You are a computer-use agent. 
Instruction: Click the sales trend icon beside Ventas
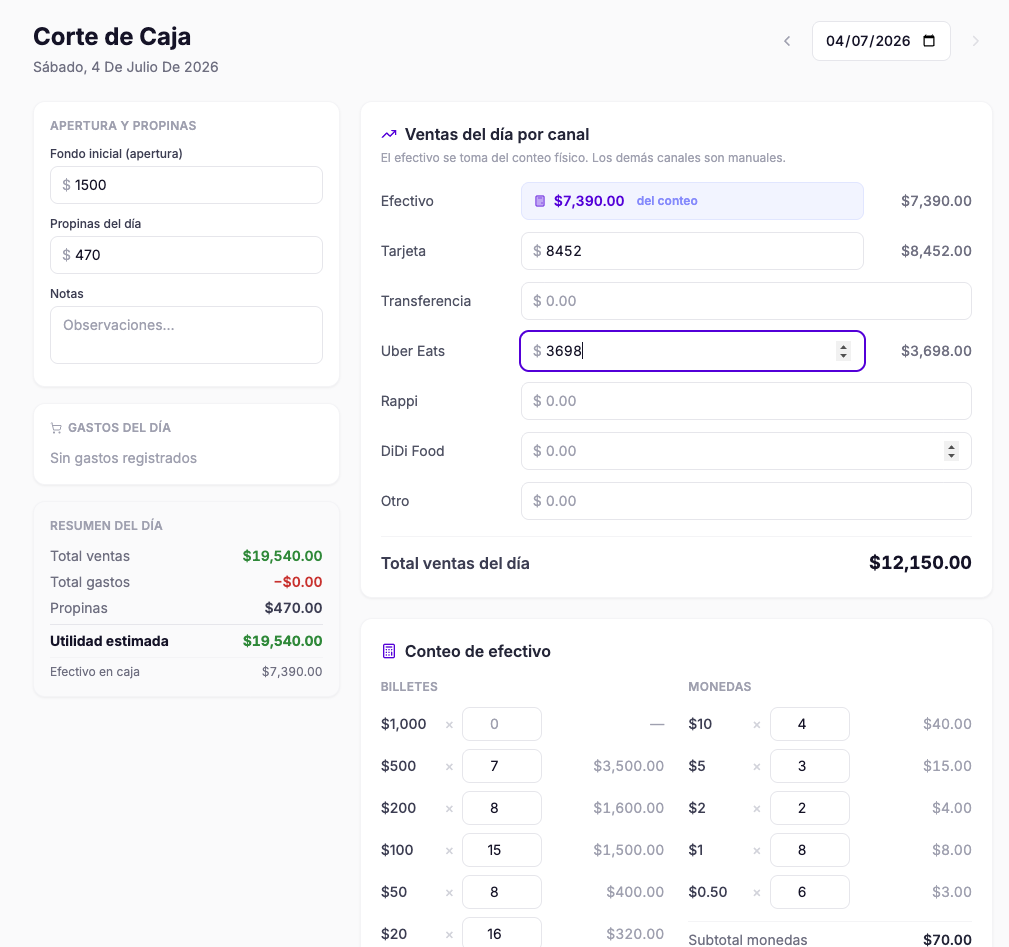point(389,134)
